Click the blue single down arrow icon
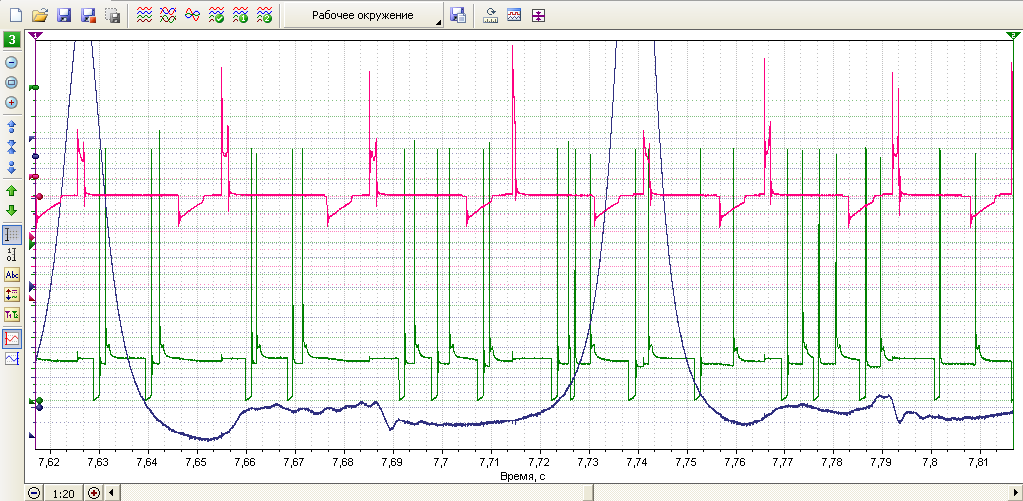Screen dimensions: 1023x501 click(x=11, y=166)
